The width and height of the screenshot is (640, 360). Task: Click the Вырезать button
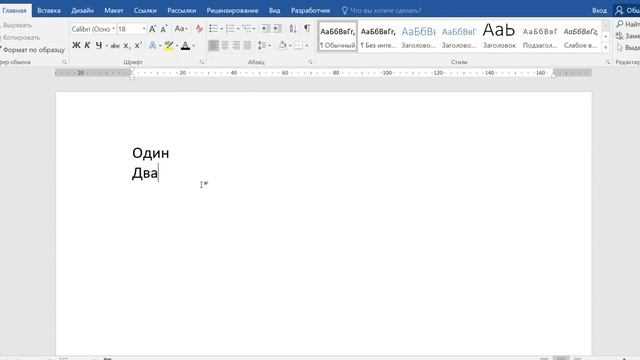click(x=17, y=25)
